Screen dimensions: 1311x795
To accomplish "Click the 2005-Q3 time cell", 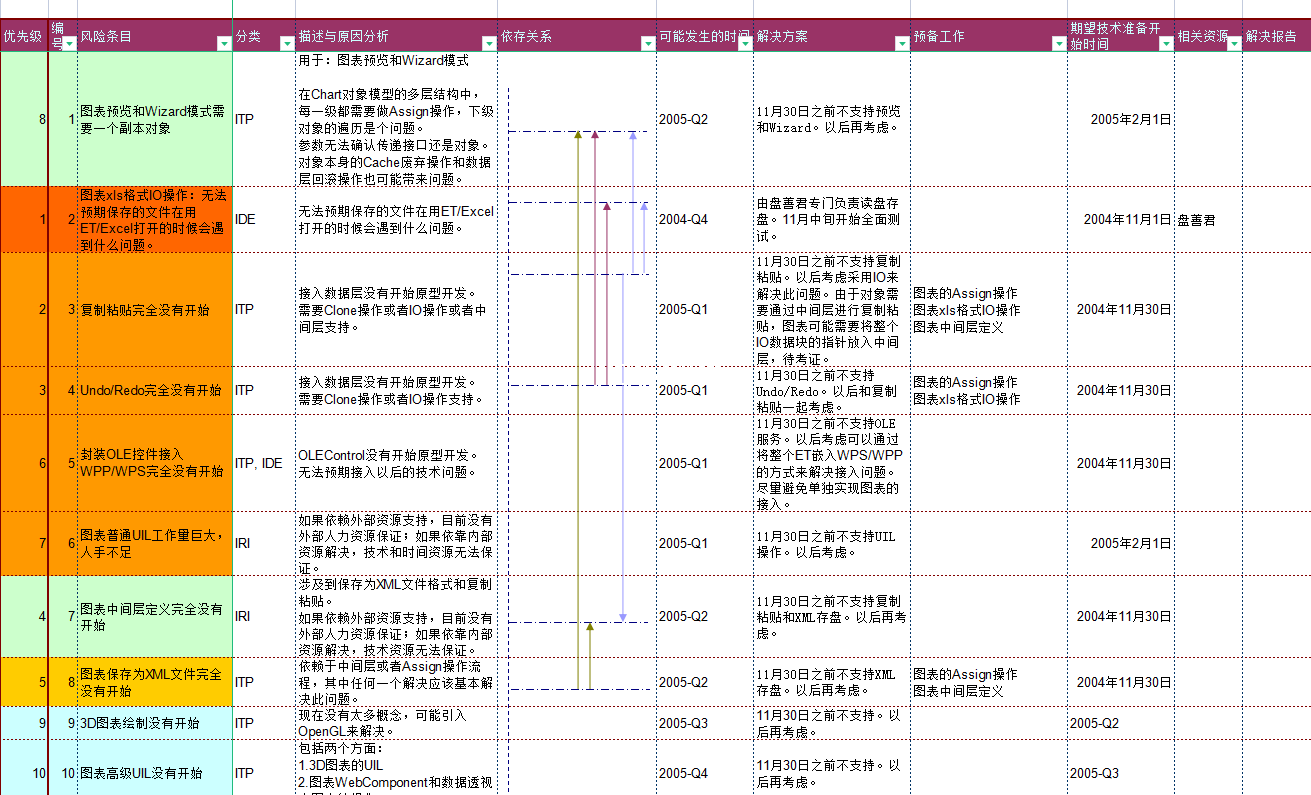I will point(704,723).
